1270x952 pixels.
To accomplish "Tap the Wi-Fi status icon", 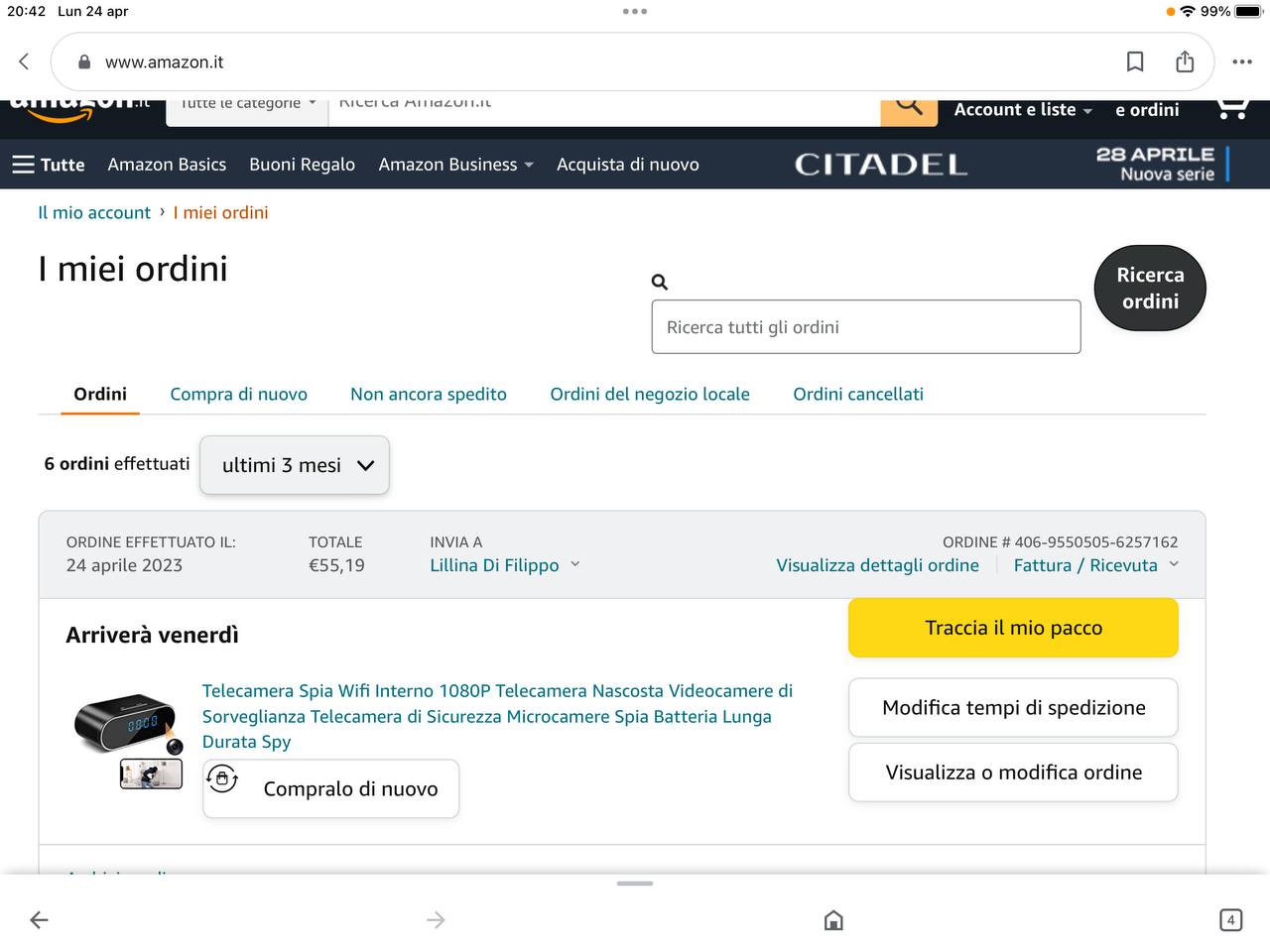I will coord(1187,11).
